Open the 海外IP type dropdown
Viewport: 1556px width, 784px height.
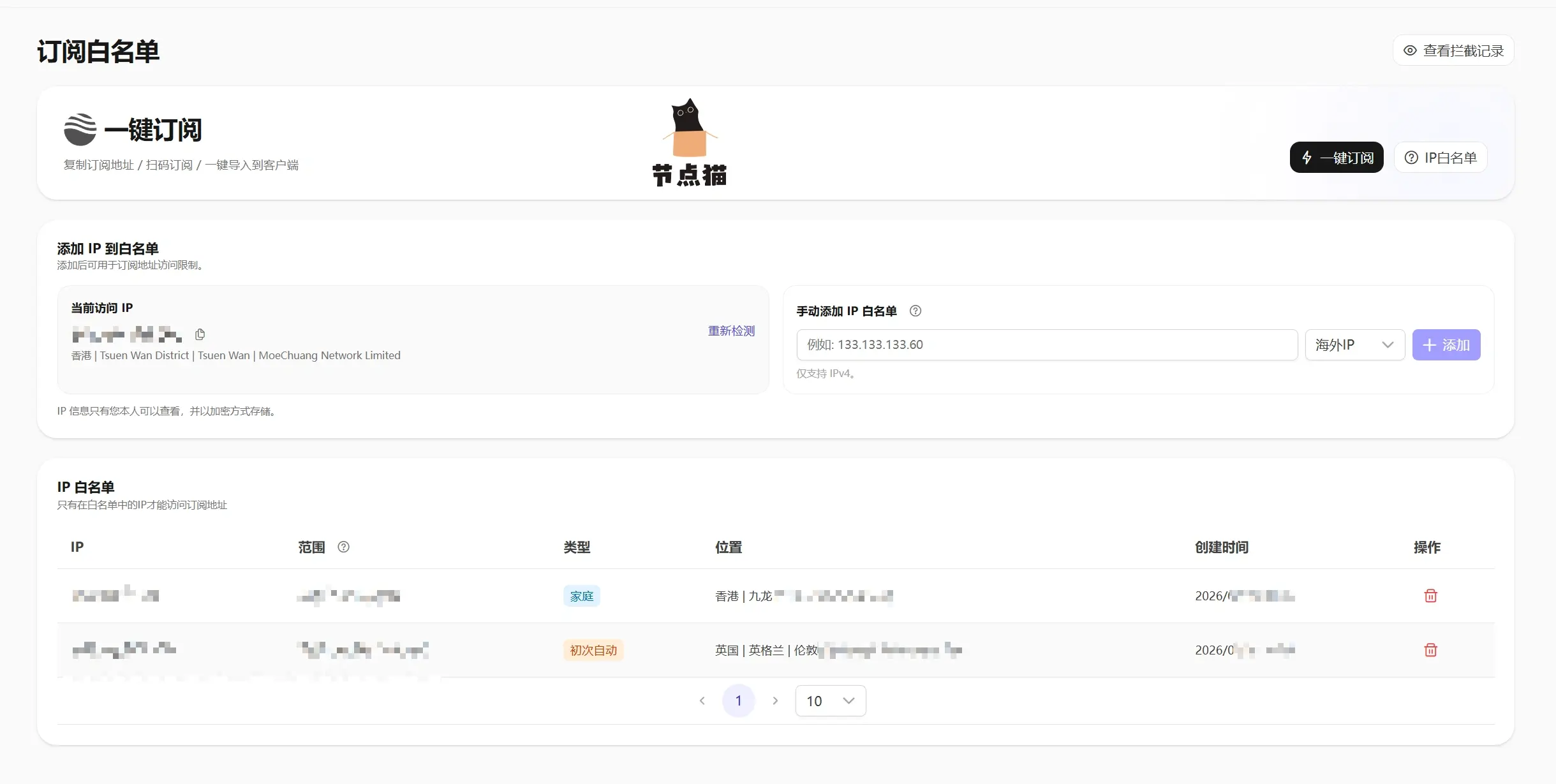pyautogui.click(x=1354, y=345)
